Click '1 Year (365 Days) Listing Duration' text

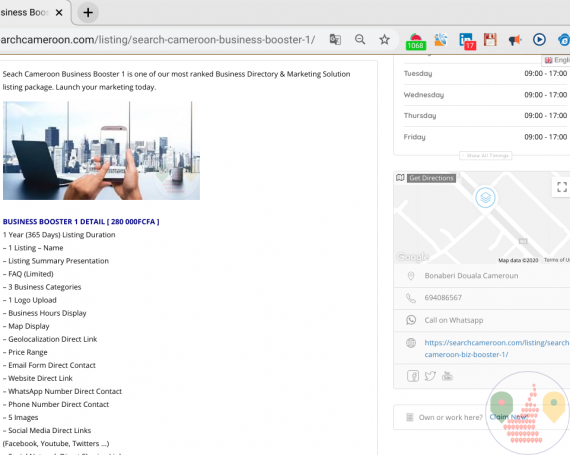point(59,235)
